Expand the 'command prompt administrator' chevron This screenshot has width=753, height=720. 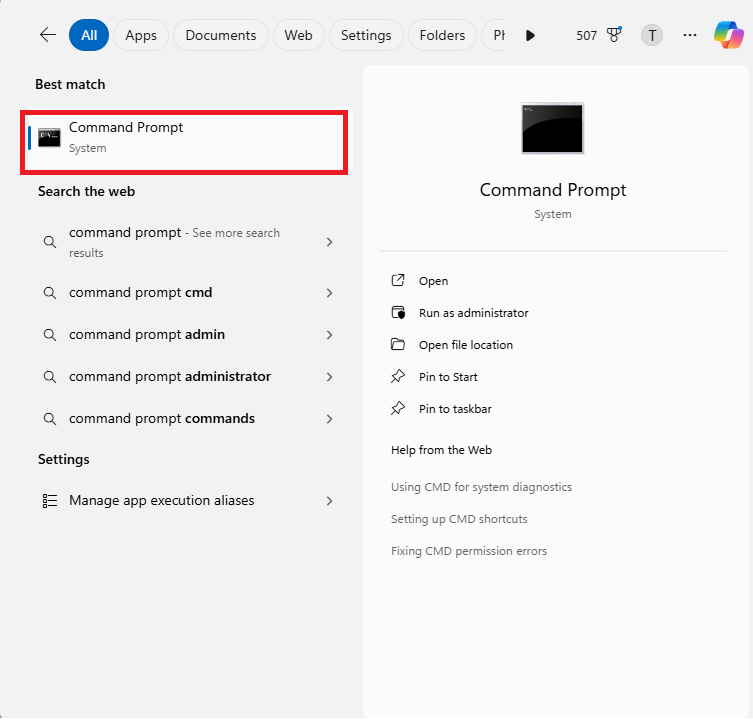pos(329,377)
